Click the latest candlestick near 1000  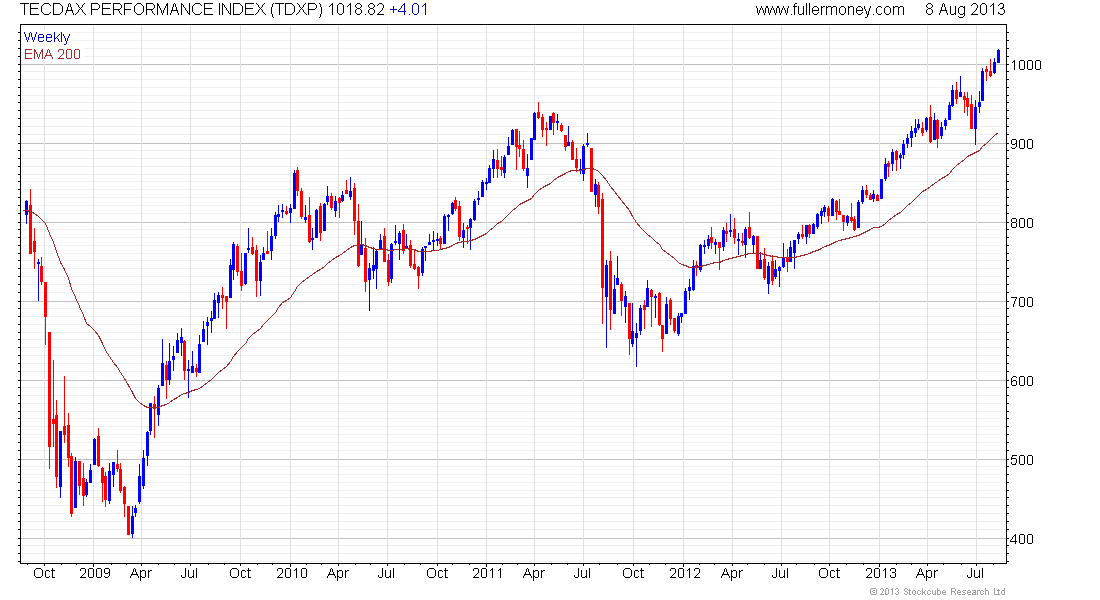[x=998, y=57]
